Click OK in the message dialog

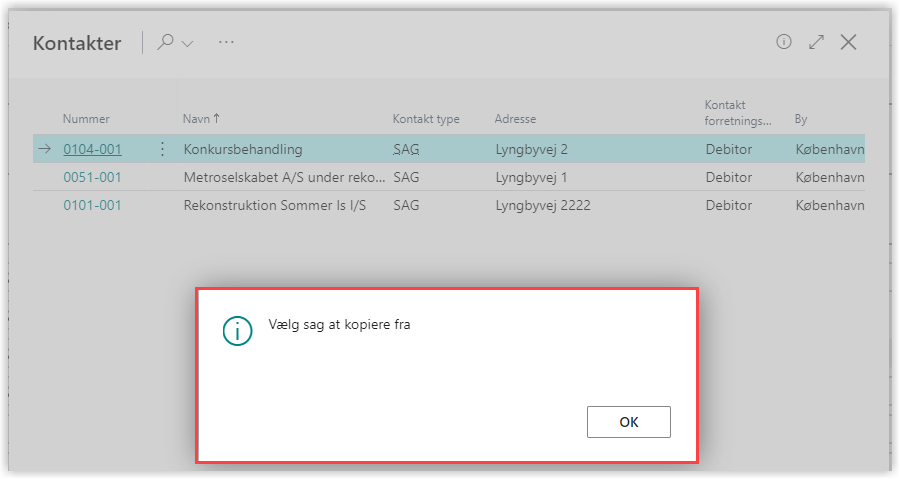click(x=628, y=422)
